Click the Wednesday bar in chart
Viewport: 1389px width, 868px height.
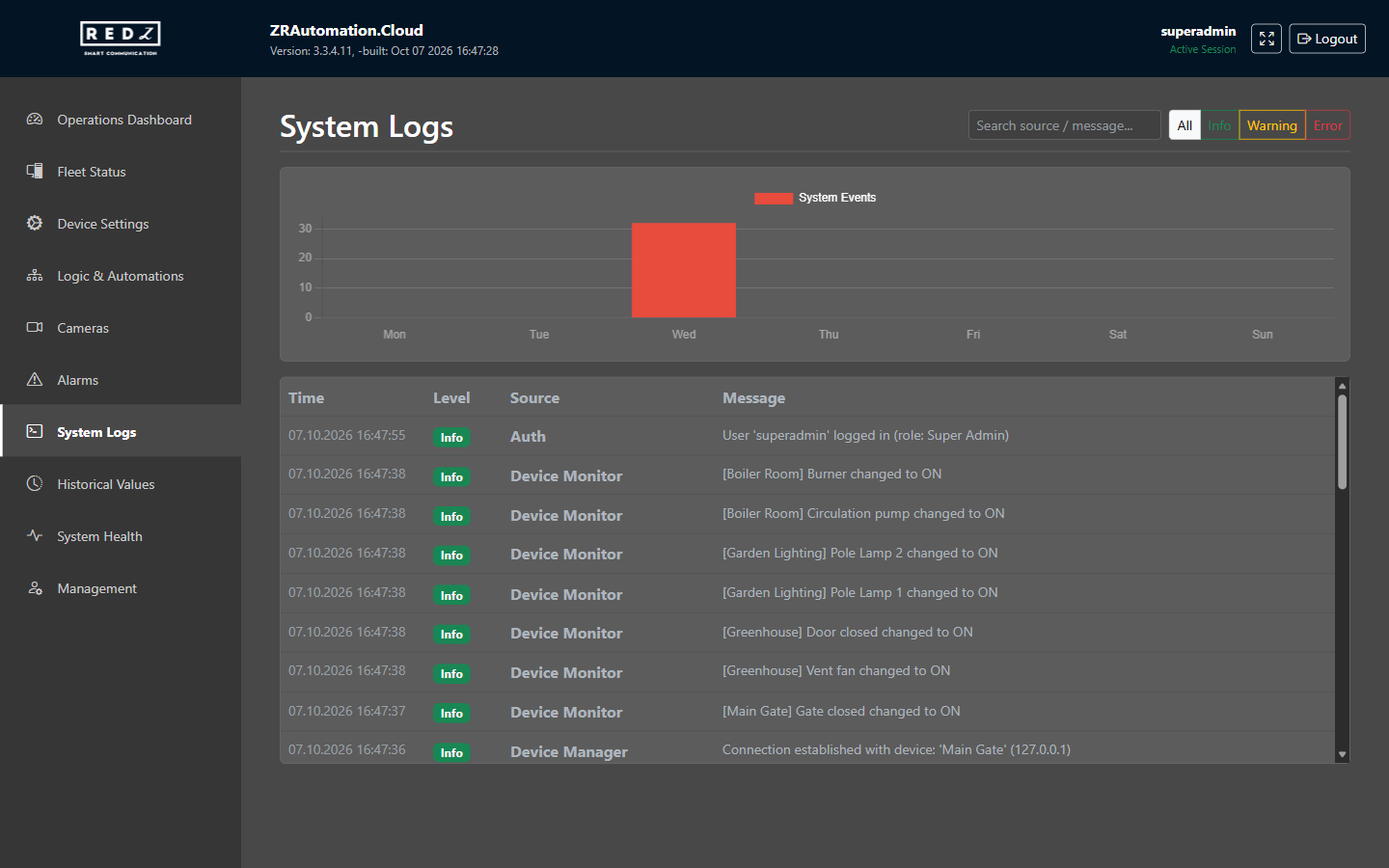pos(684,270)
